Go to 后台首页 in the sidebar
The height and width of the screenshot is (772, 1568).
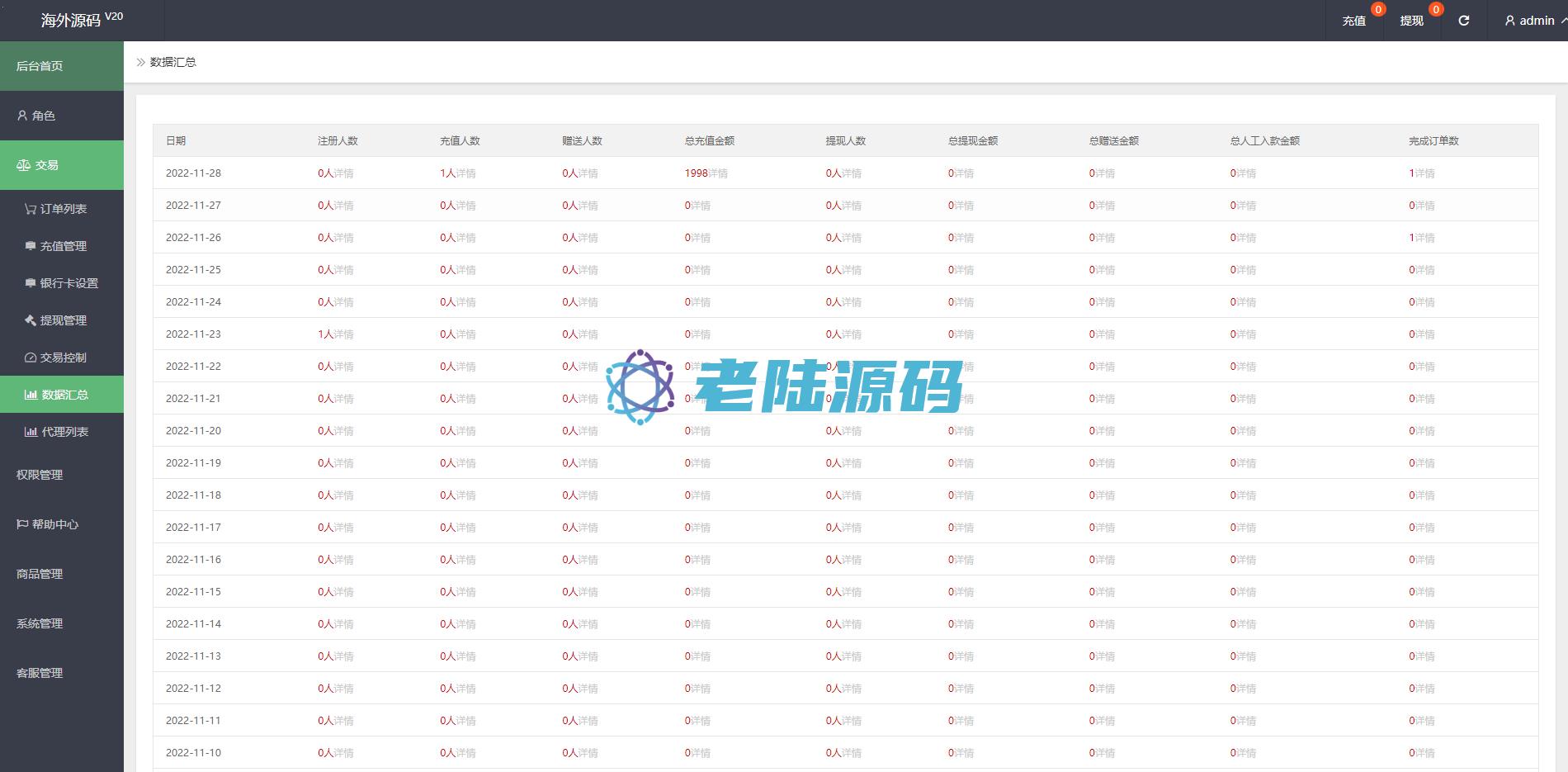click(x=40, y=66)
